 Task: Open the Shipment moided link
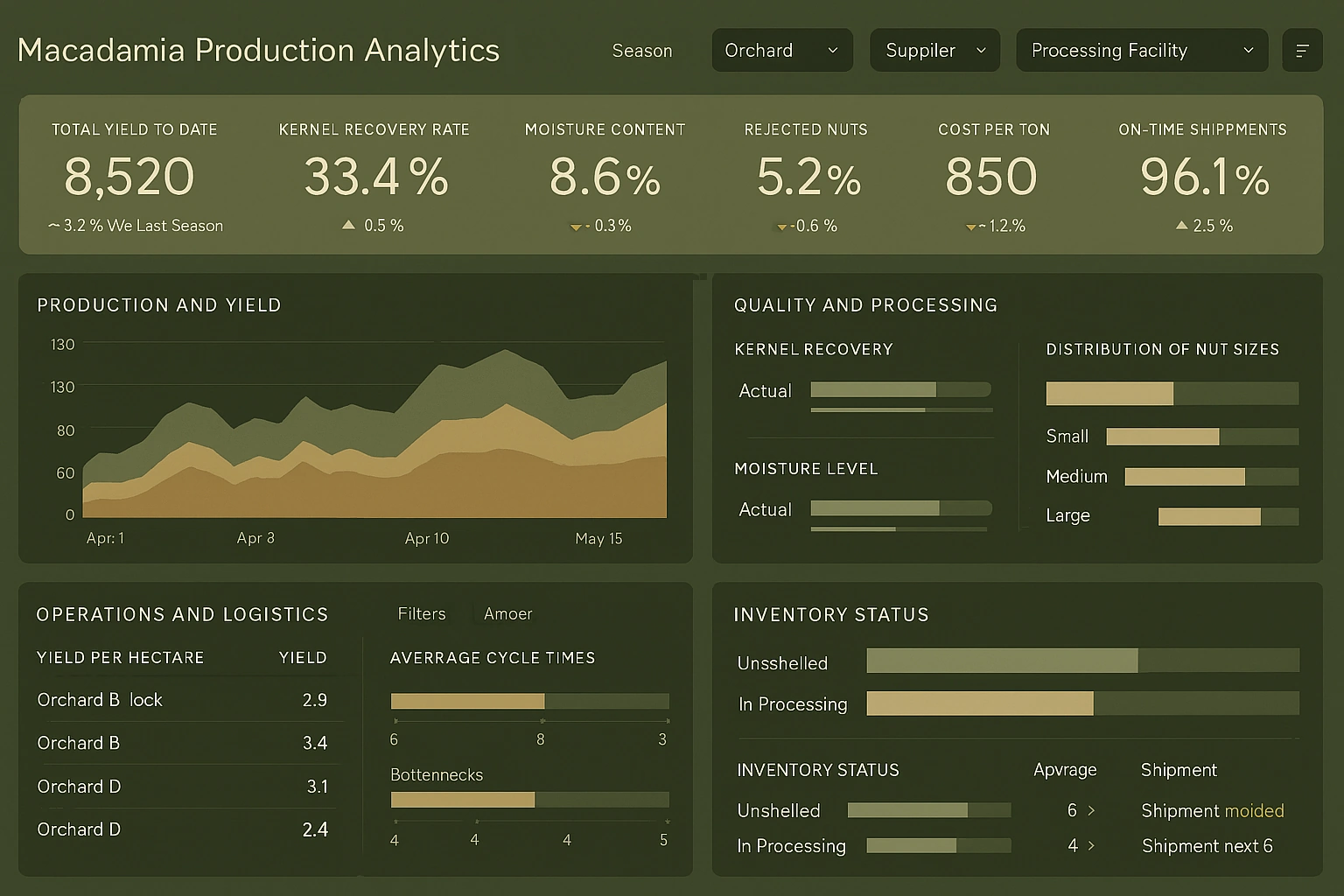pyautogui.click(x=1212, y=811)
